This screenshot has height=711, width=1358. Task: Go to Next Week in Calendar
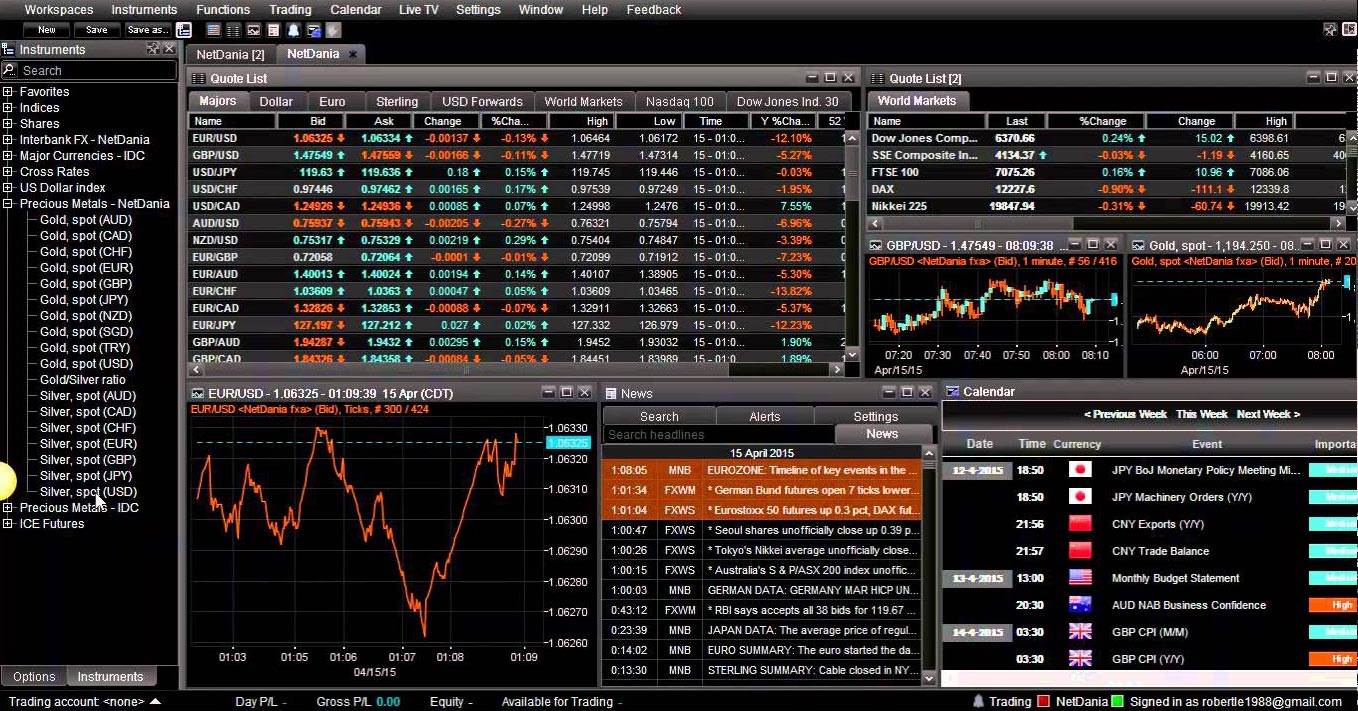pos(1268,414)
